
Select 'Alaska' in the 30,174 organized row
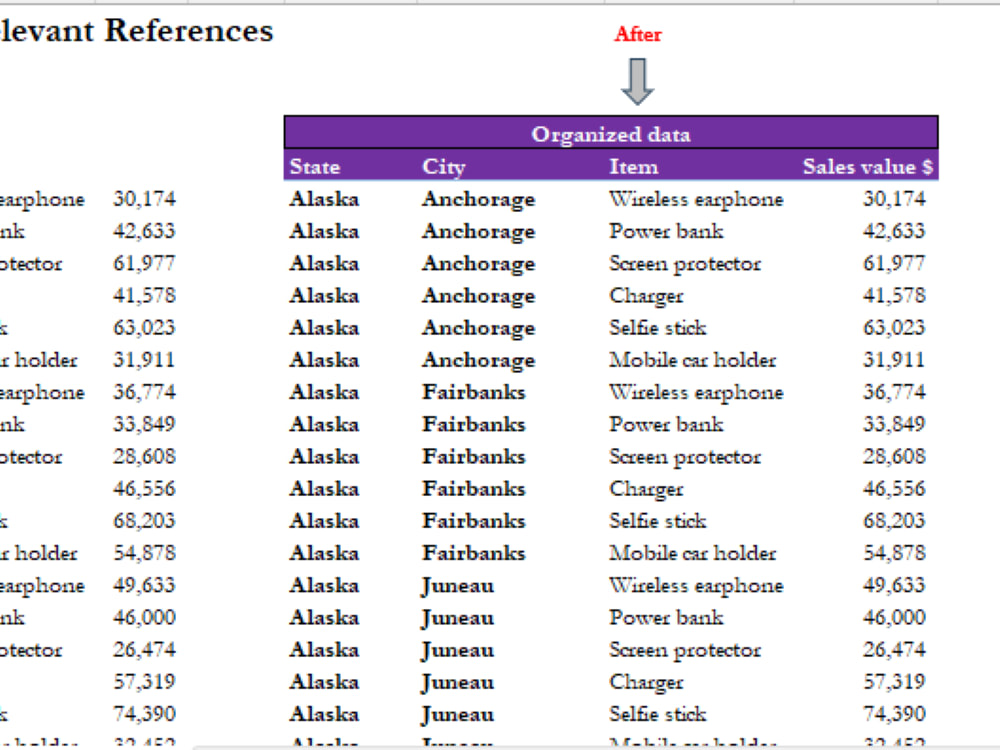[324, 199]
